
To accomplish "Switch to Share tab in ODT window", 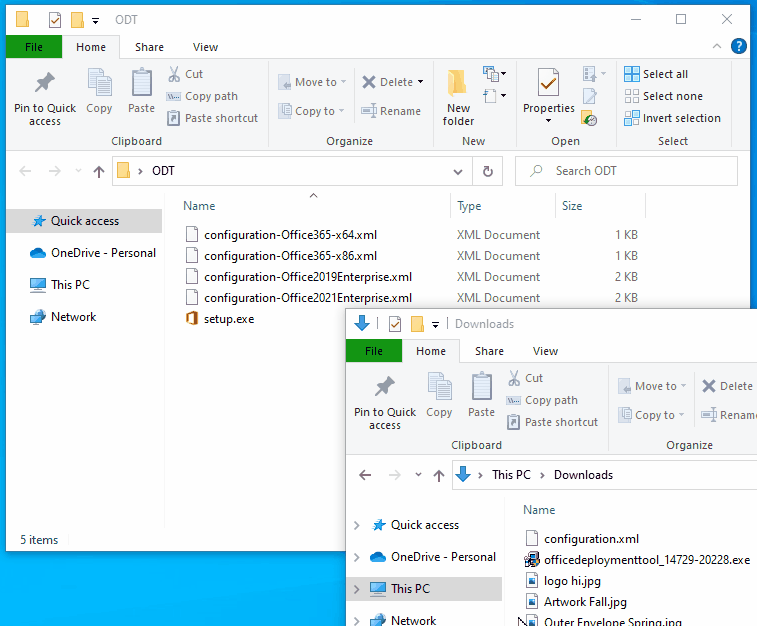I will (x=149, y=47).
